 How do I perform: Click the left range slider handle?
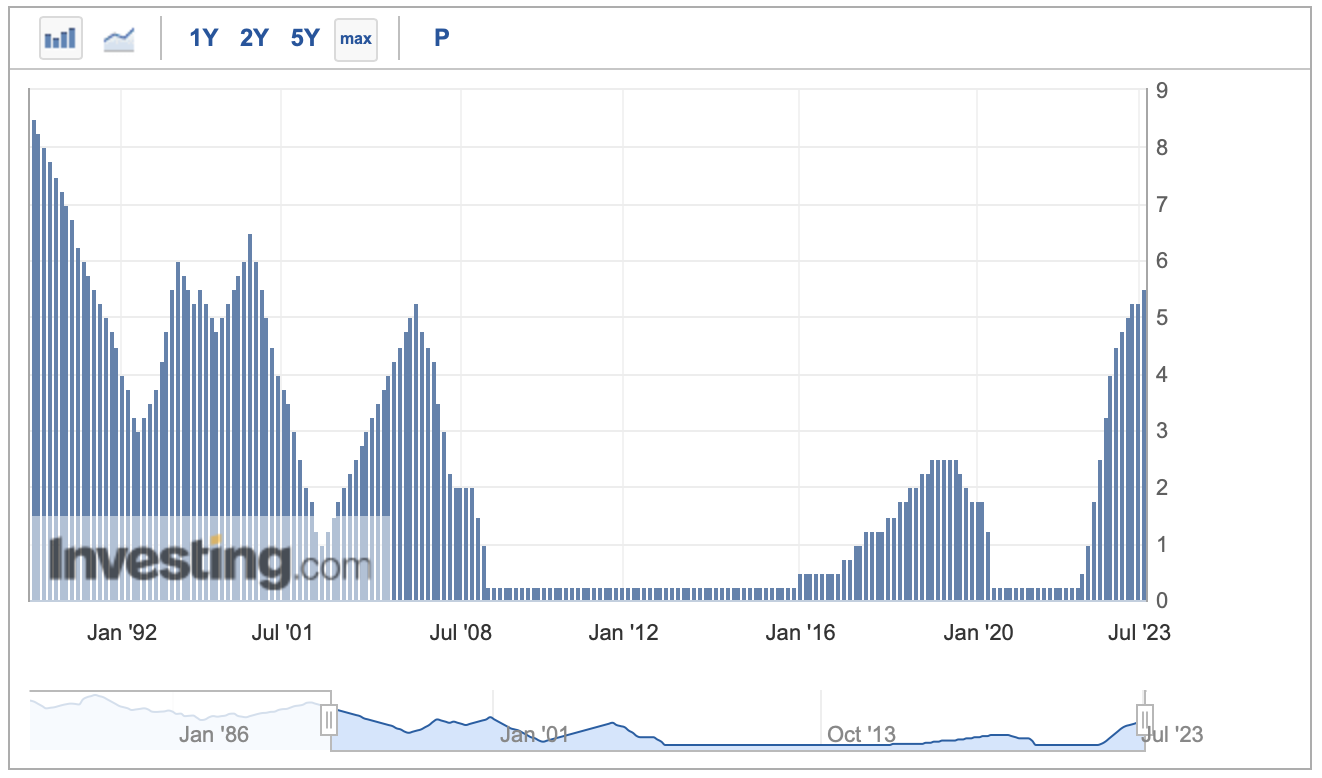329,719
